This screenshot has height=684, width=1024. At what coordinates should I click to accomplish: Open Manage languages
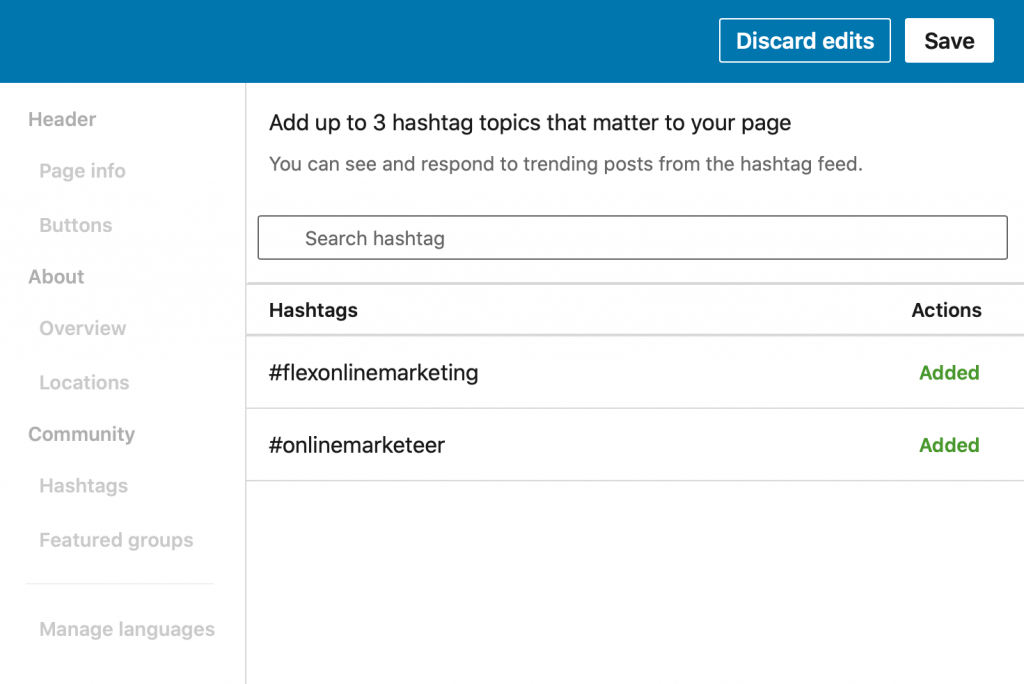(x=127, y=629)
